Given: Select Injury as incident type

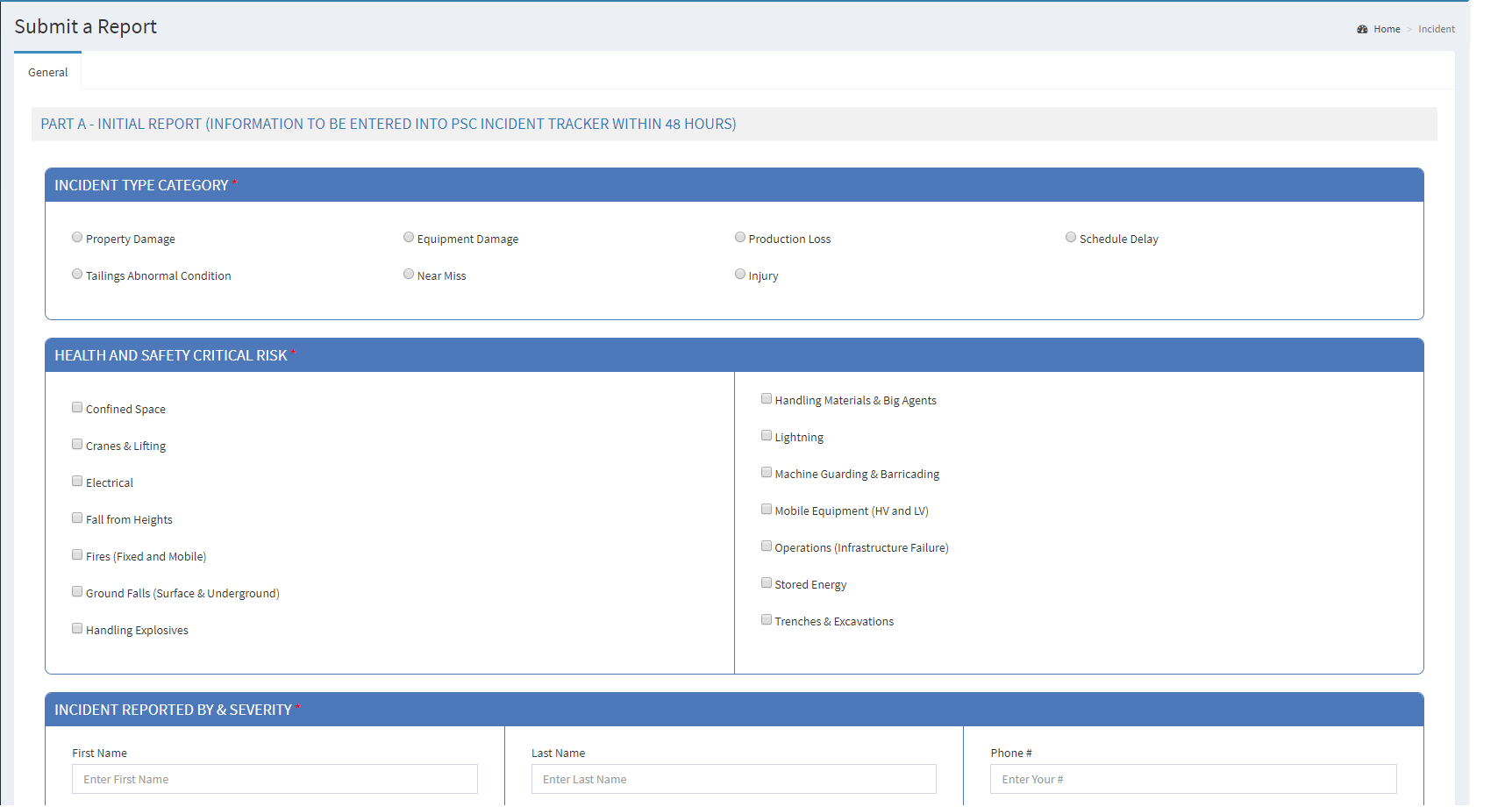Looking at the screenshot, I should (740, 275).
